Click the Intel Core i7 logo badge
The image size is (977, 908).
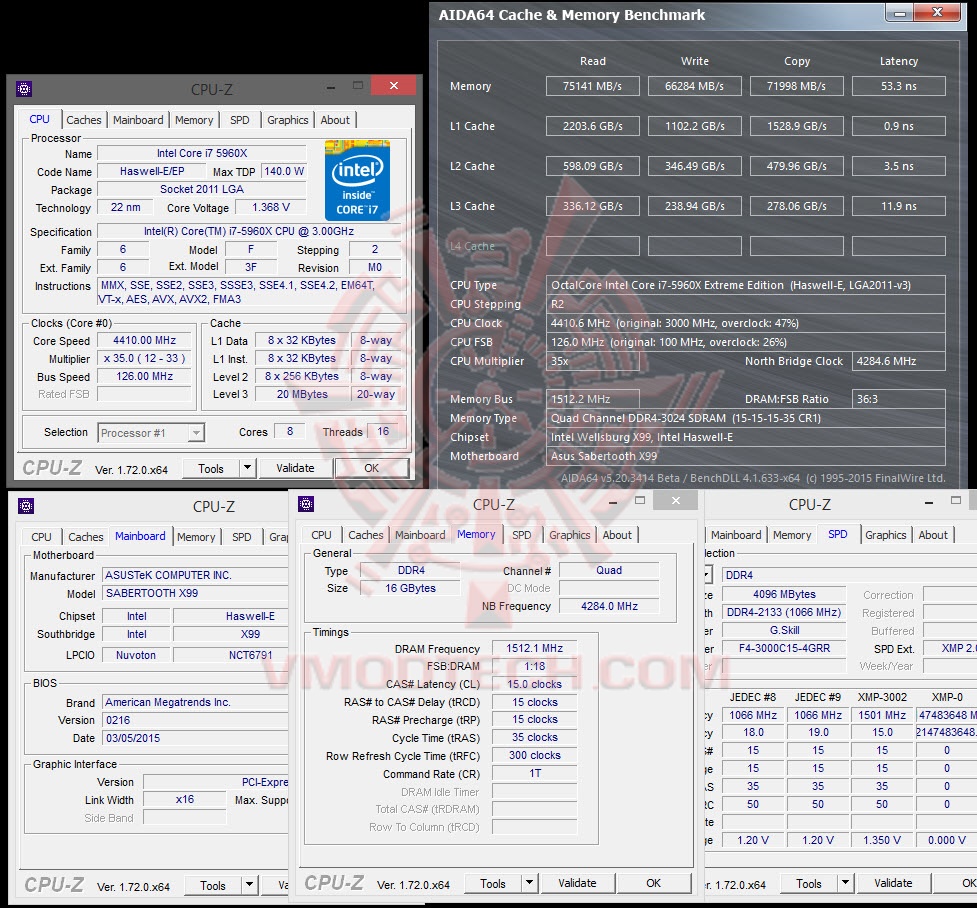click(x=357, y=180)
